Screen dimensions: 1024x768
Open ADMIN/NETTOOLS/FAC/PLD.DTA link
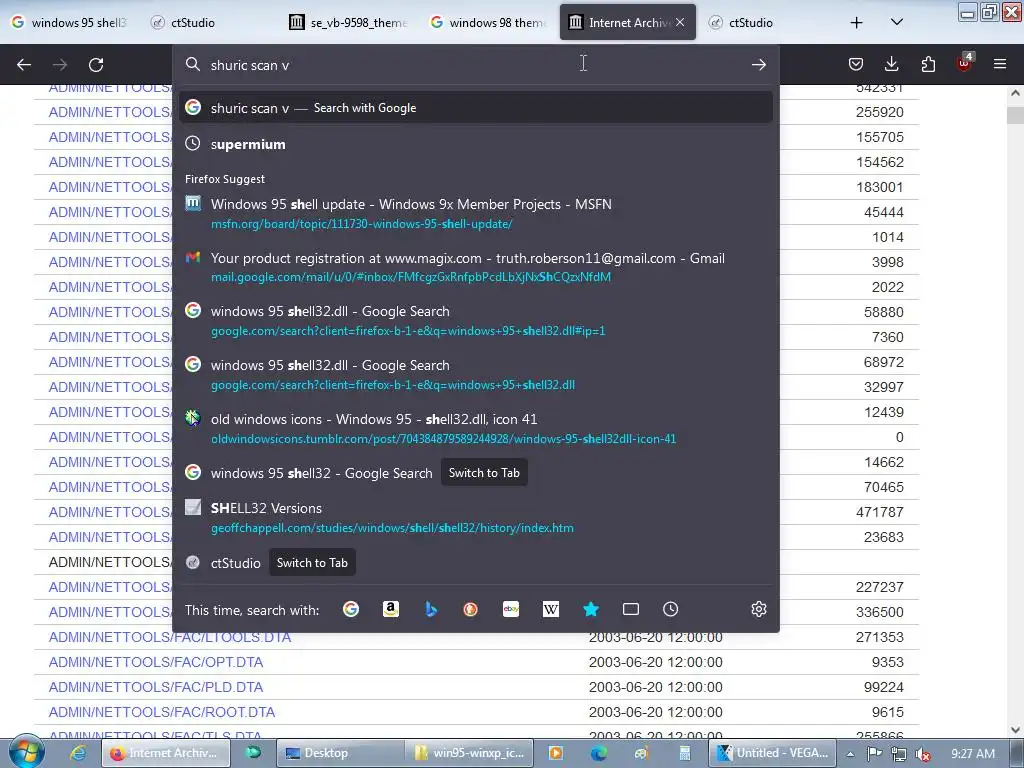pos(155,687)
